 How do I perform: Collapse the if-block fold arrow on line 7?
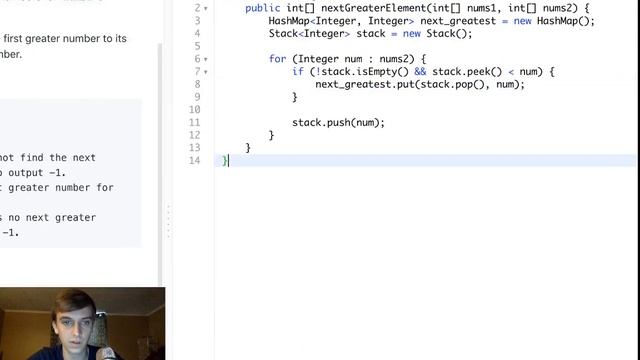206,72
